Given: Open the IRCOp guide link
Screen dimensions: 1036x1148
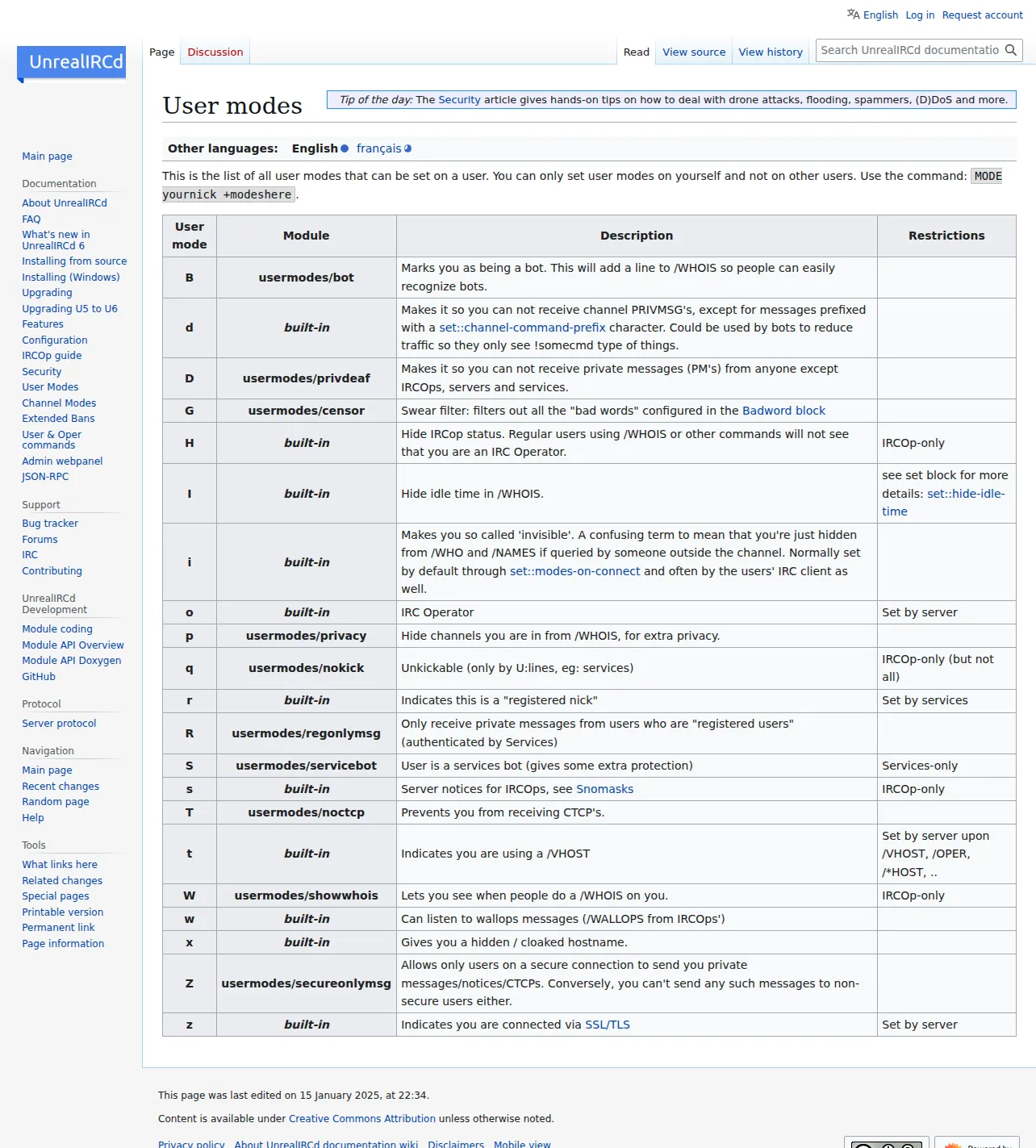Looking at the screenshot, I should click(x=52, y=356).
